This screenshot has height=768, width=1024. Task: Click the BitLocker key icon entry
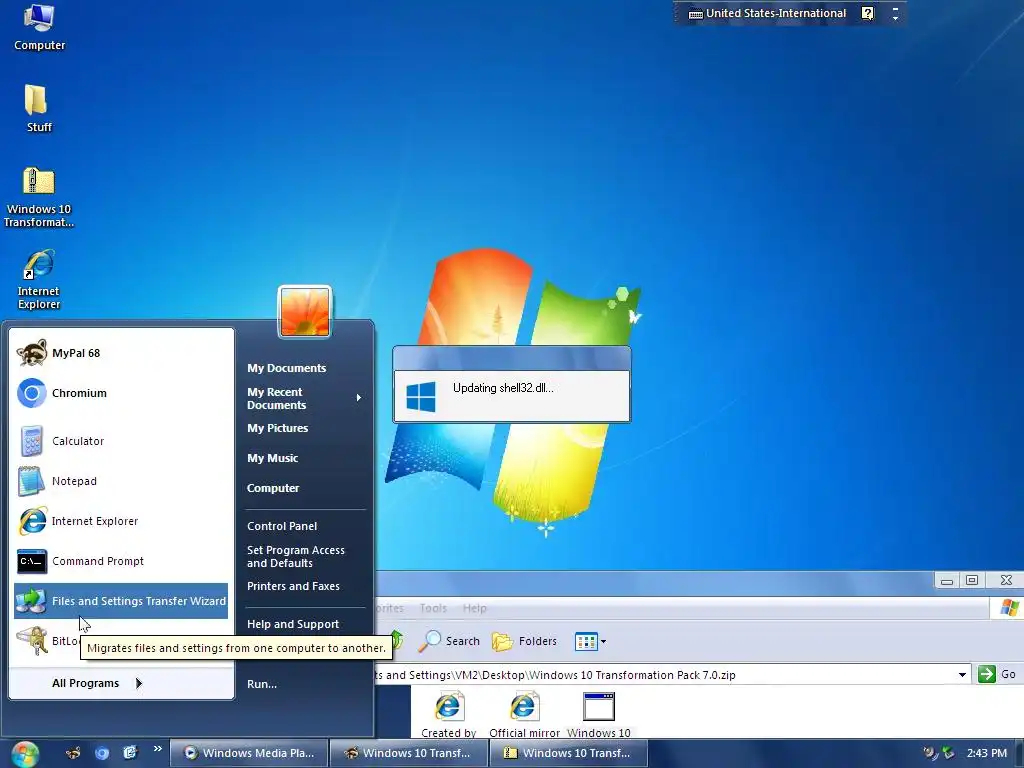pos(31,641)
